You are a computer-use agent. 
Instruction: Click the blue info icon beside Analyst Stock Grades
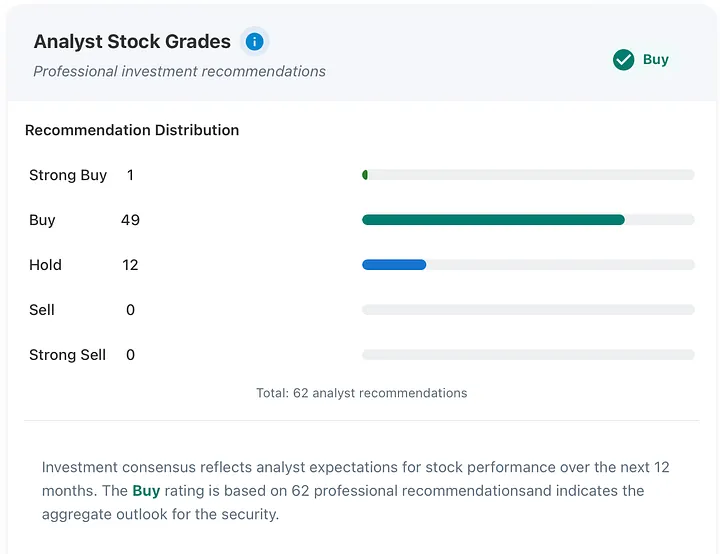point(254,42)
